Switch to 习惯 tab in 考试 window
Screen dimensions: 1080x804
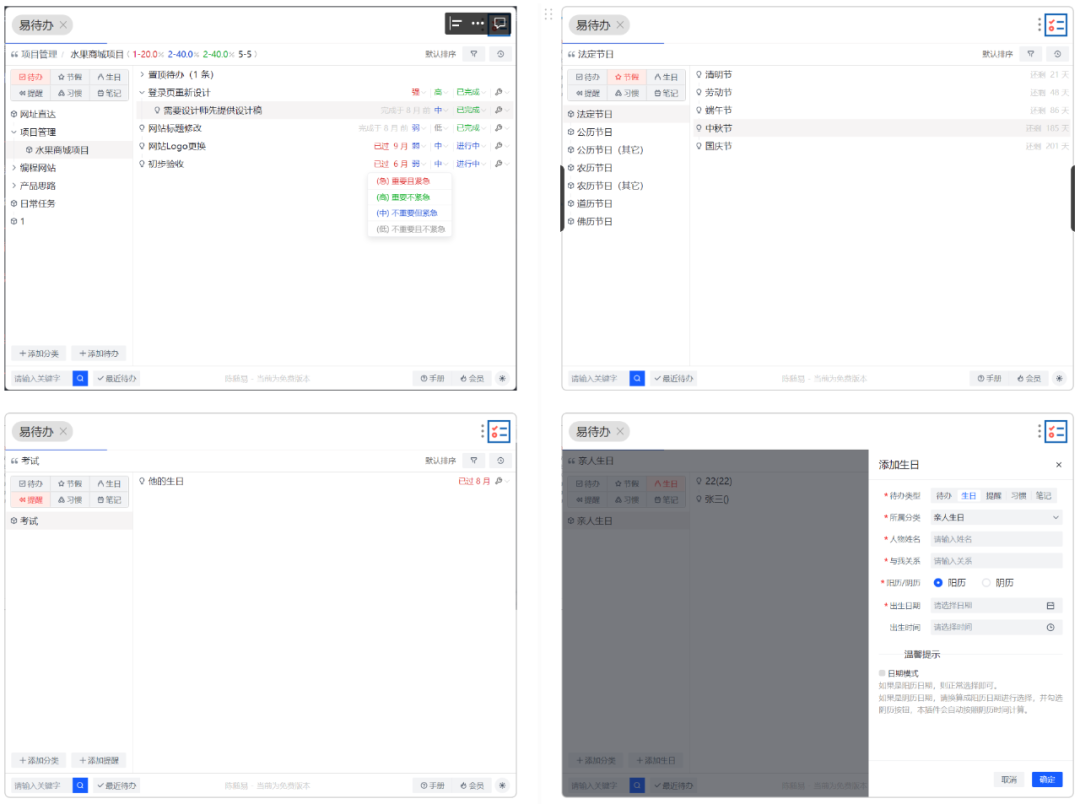tap(70, 499)
